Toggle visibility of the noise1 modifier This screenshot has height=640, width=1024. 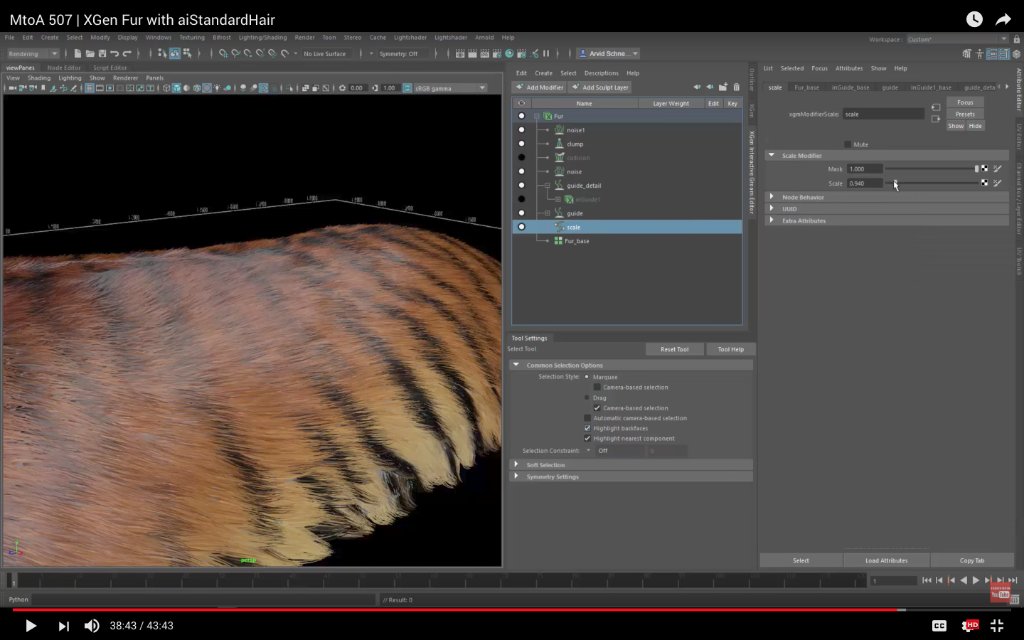click(x=521, y=130)
